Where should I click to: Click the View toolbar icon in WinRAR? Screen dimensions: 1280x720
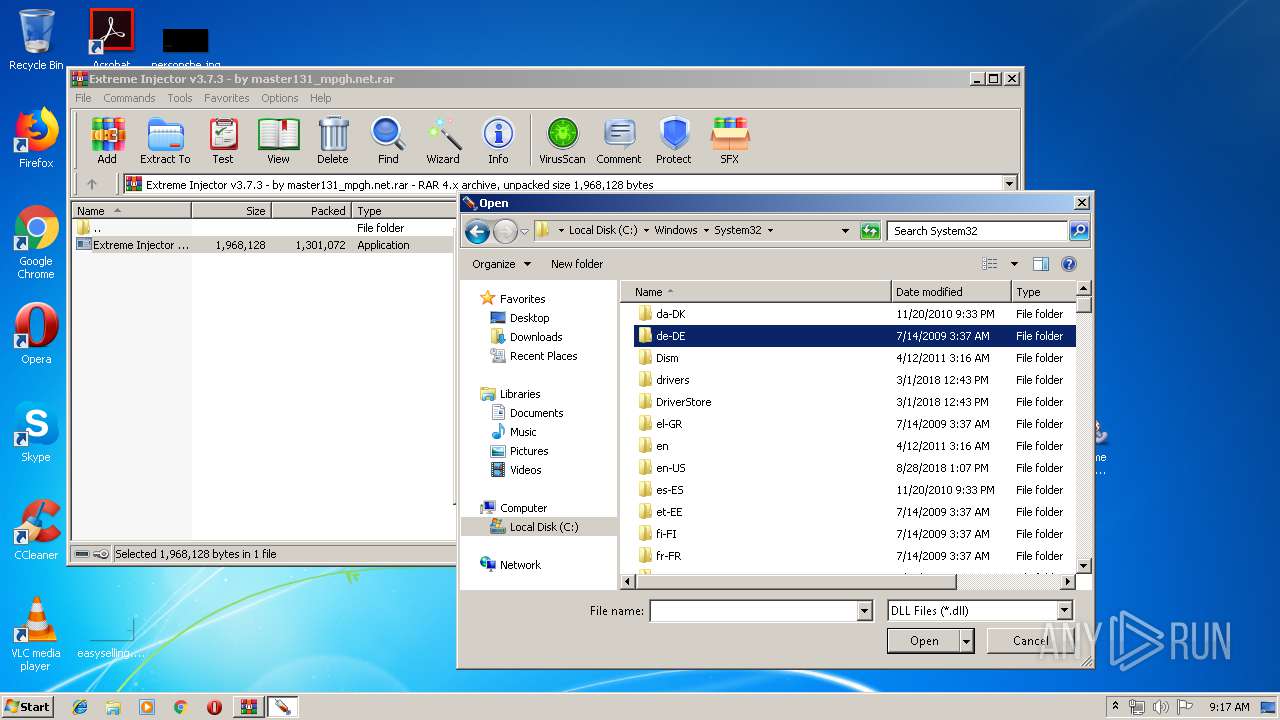point(278,140)
